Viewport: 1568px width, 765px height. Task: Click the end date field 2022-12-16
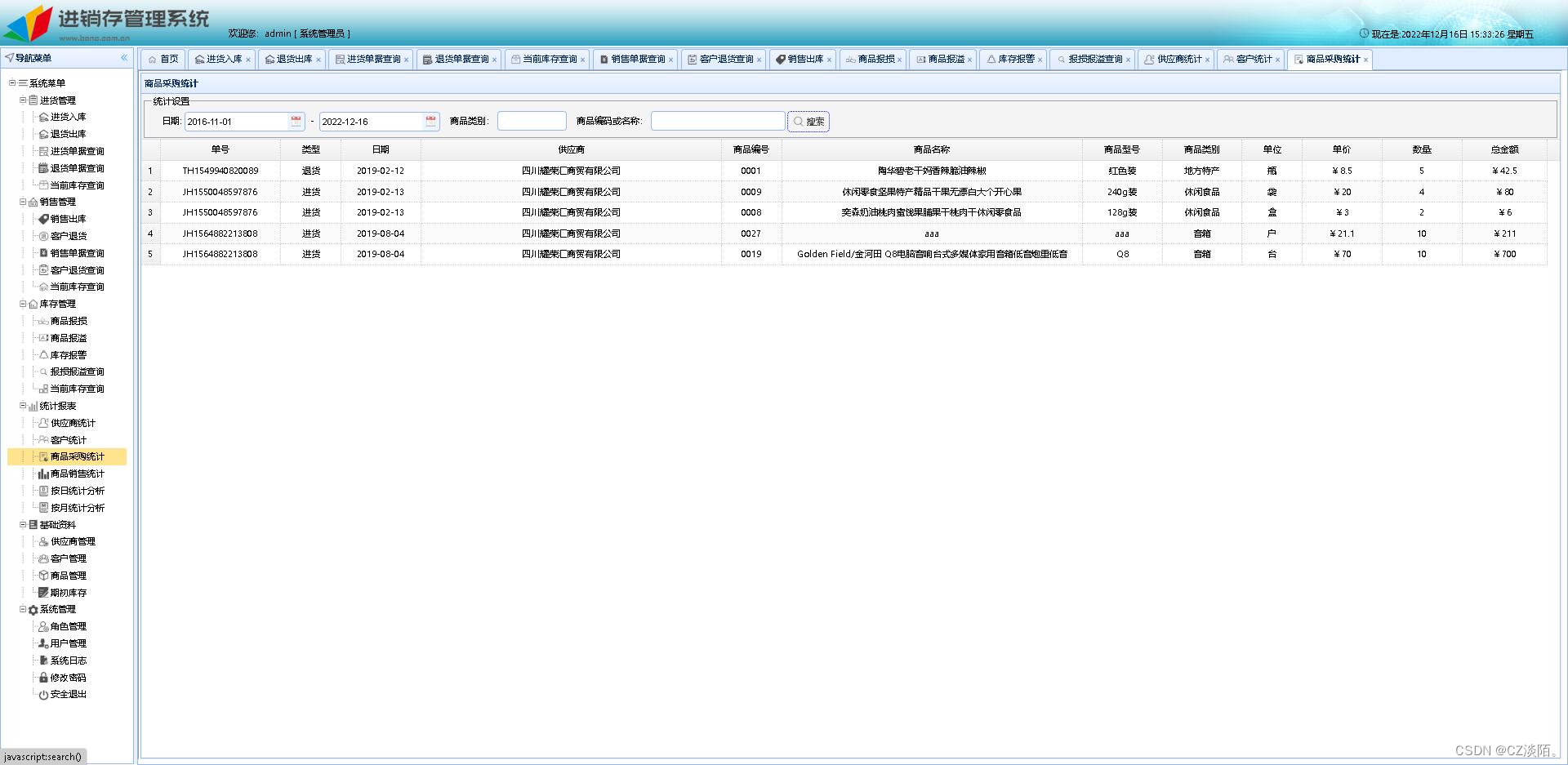point(372,122)
